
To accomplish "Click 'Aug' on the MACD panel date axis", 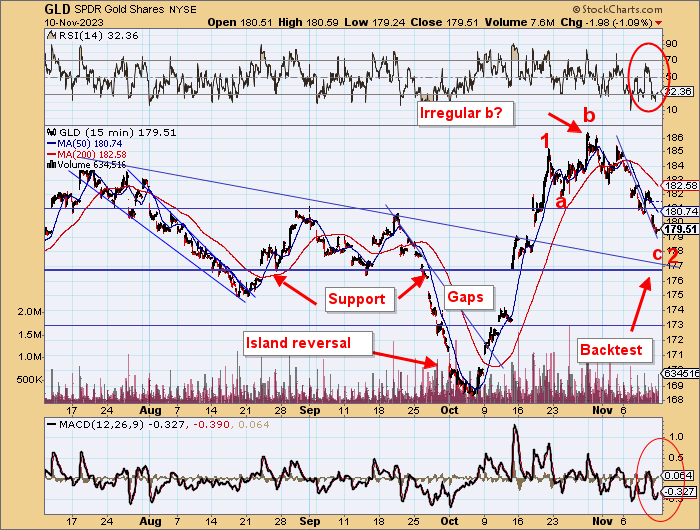I will tap(150, 521).
